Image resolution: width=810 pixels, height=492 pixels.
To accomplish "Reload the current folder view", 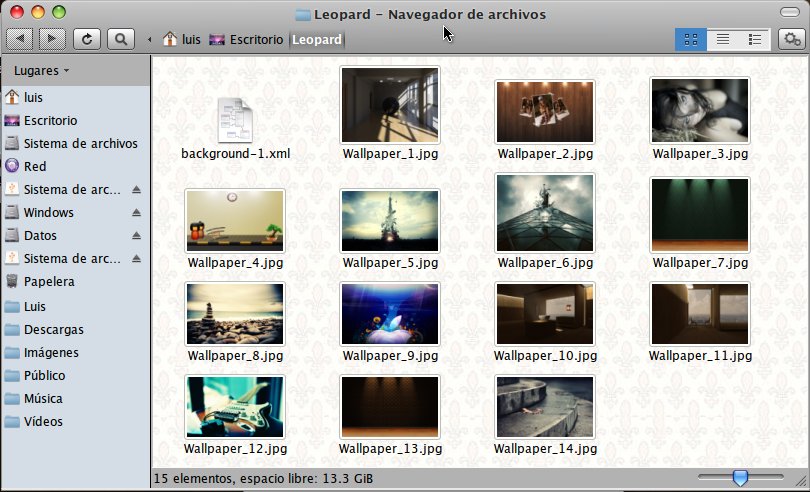I will 87,39.
